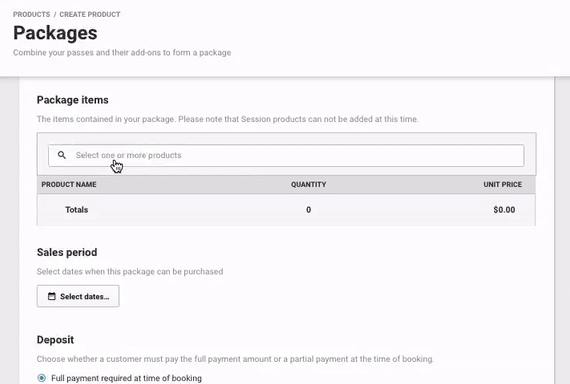Click the Deposit section heading
This screenshot has width=570, height=384.
click(x=55, y=340)
